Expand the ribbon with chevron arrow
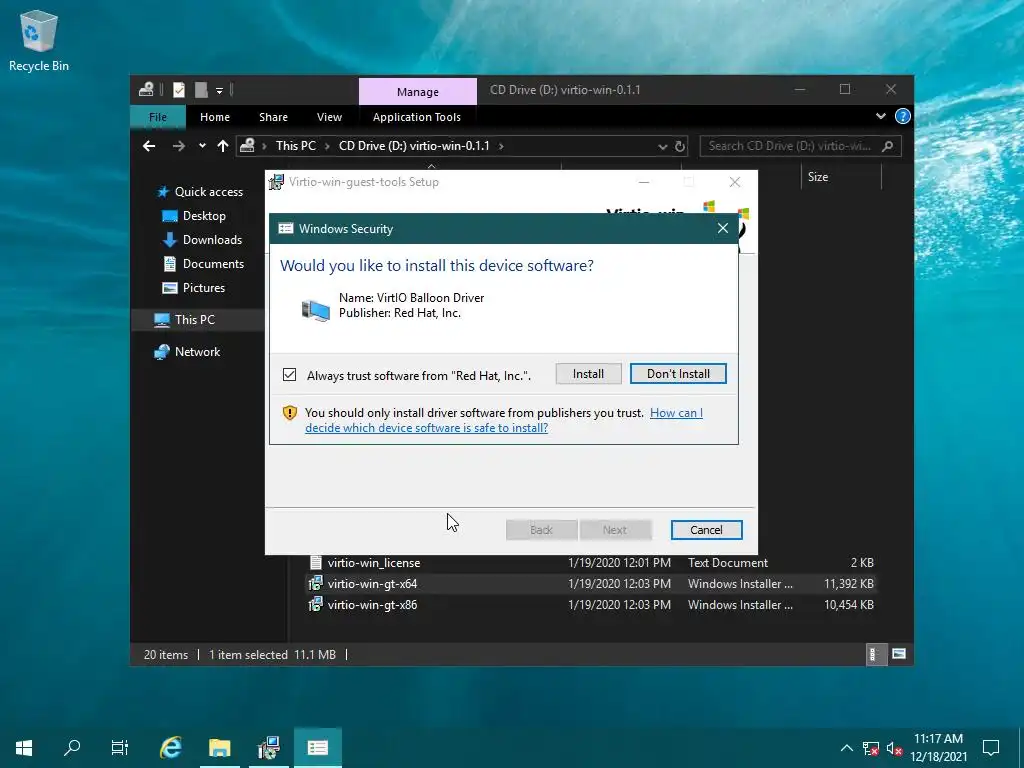Image resolution: width=1024 pixels, height=768 pixels. click(x=880, y=116)
